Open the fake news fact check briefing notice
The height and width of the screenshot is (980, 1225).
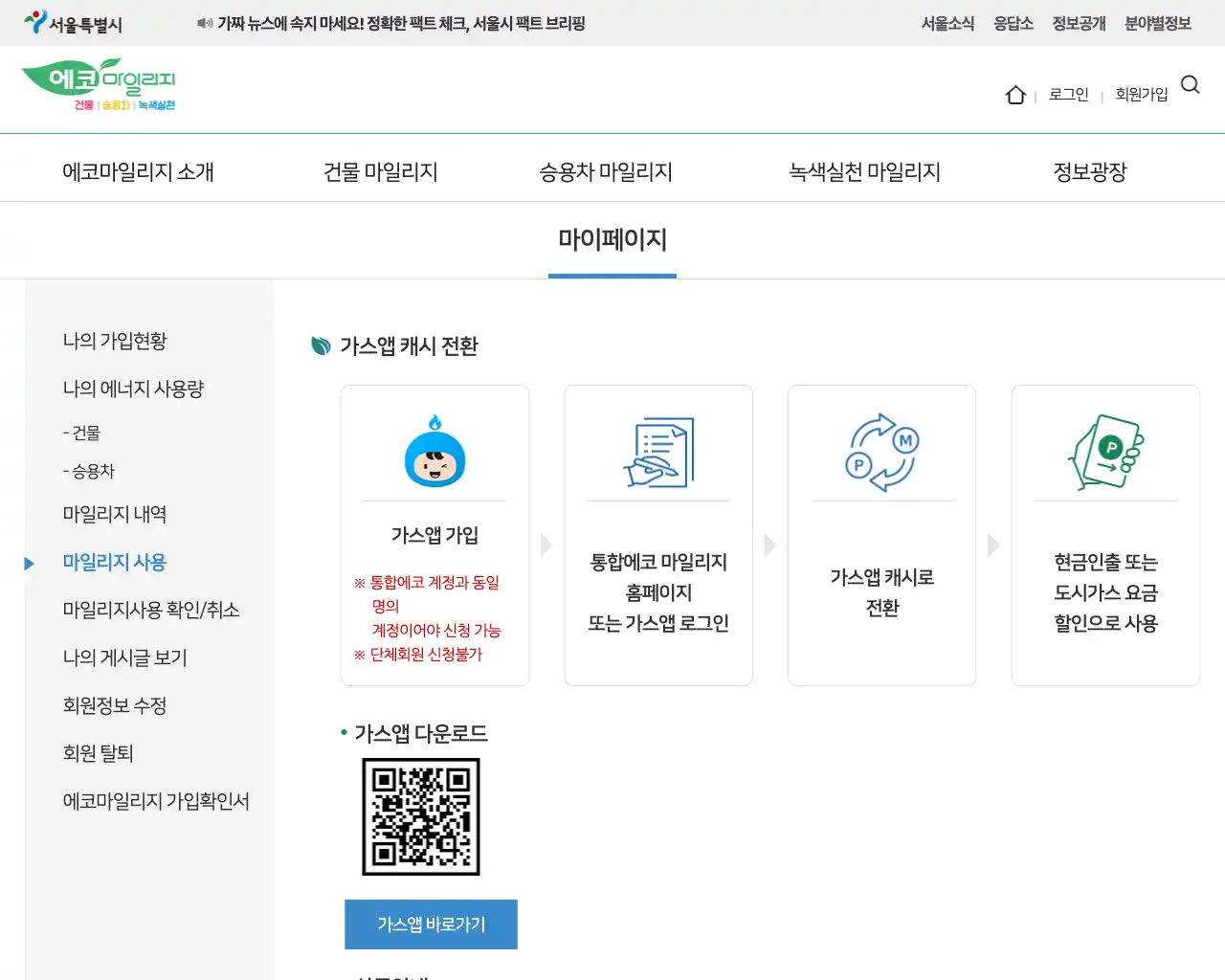(401, 23)
